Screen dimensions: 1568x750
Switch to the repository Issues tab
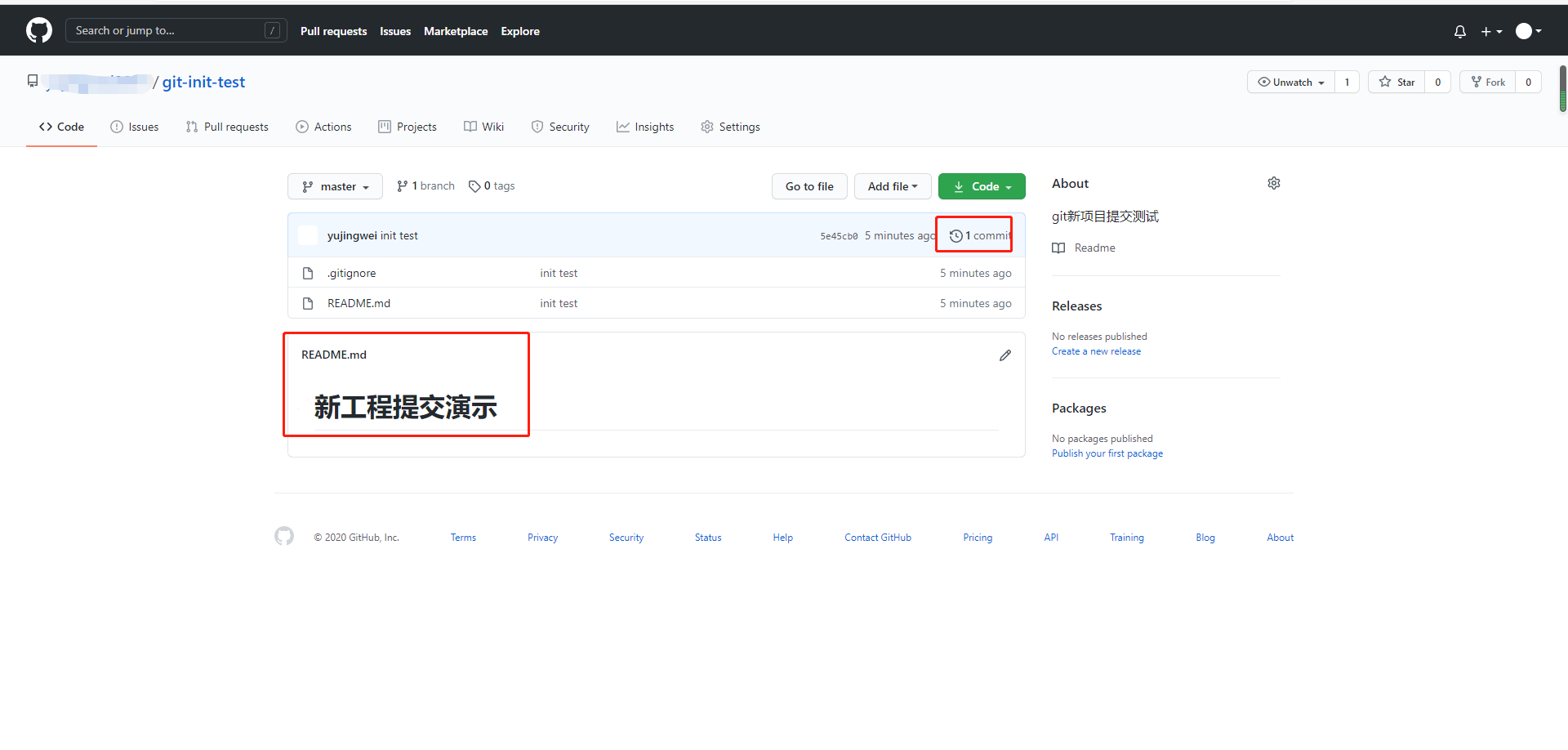pos(135,127)
